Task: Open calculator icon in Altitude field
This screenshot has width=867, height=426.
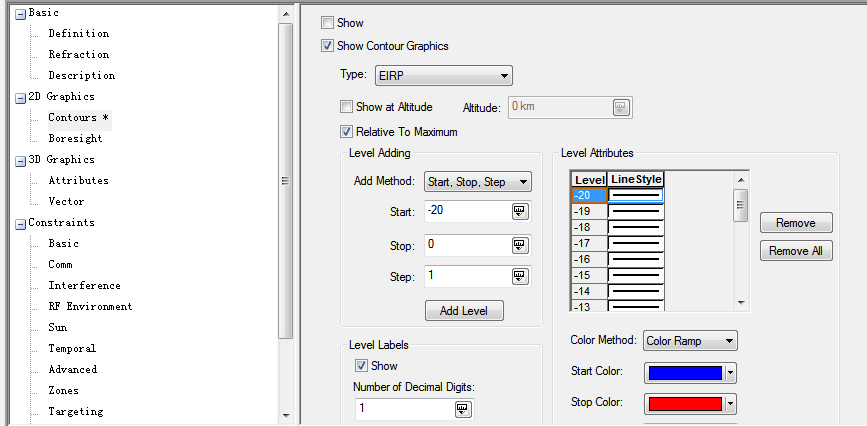Action: click(x=621, y=107)
